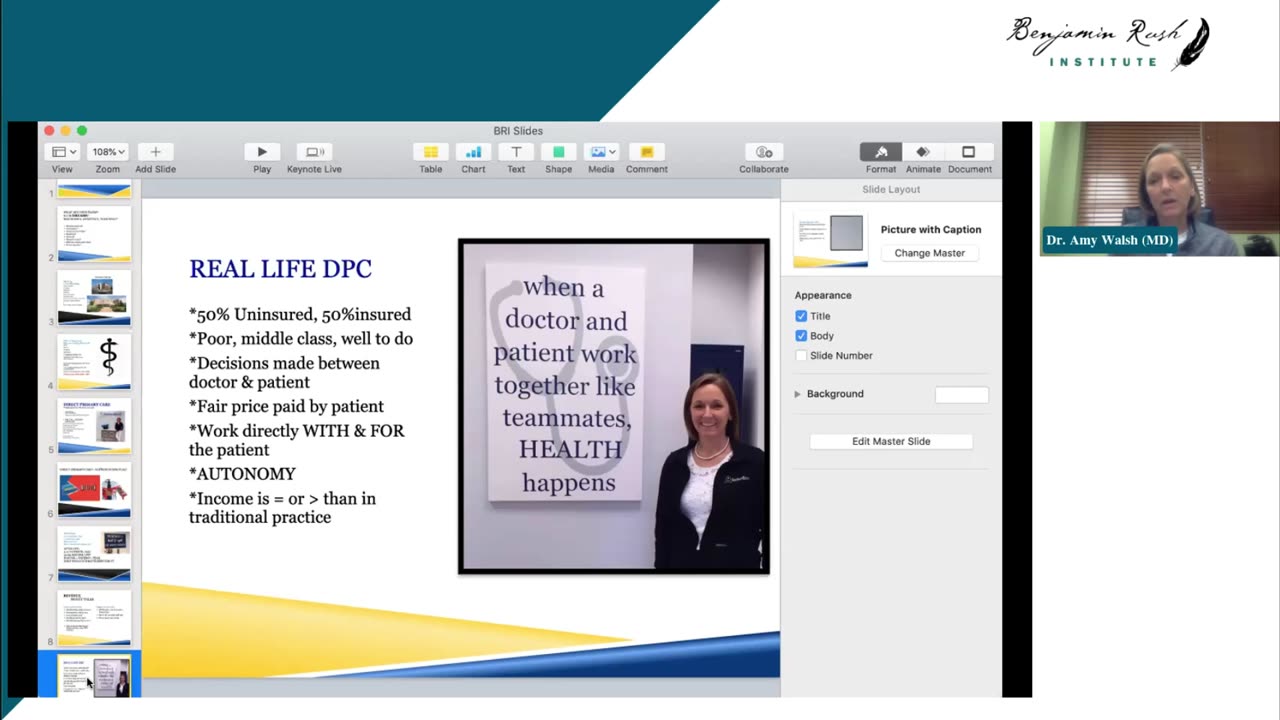Viewport: 1280px width, 720px height.
Task: Switch to the Format inspector
Action: tap(881, 152)
